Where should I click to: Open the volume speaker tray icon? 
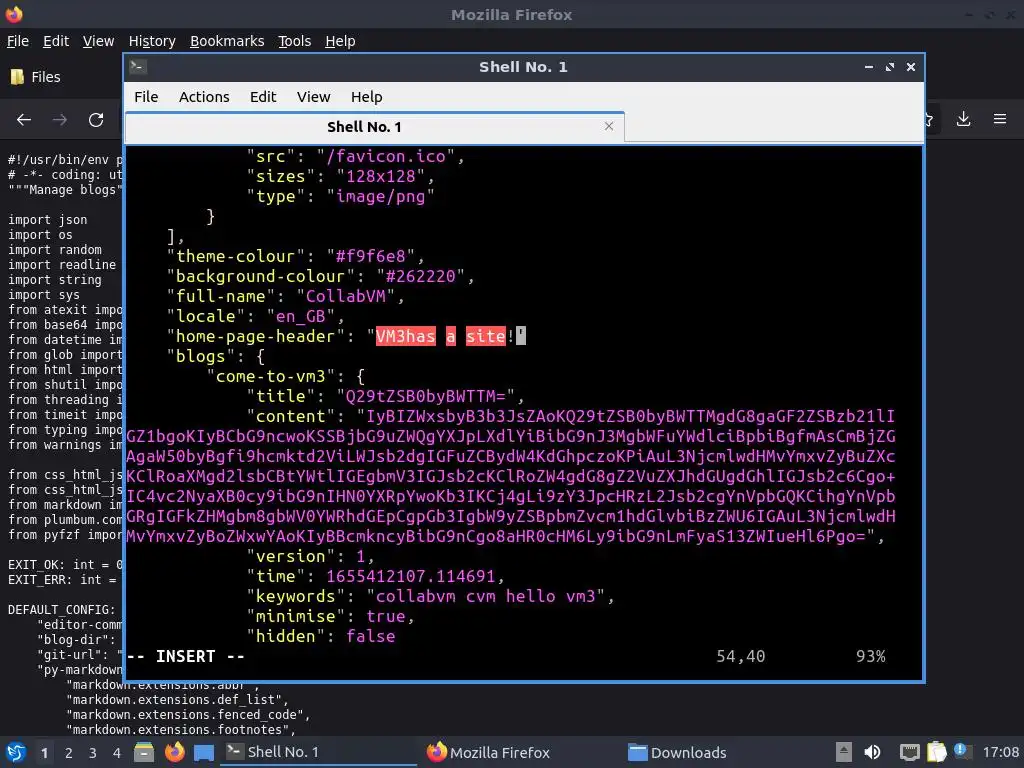(x=872, y=752)
